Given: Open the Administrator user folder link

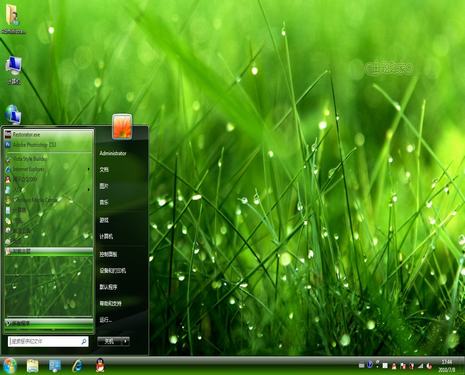Looking at the screenshot, I should pyautogui.click(x=113, y=153).
